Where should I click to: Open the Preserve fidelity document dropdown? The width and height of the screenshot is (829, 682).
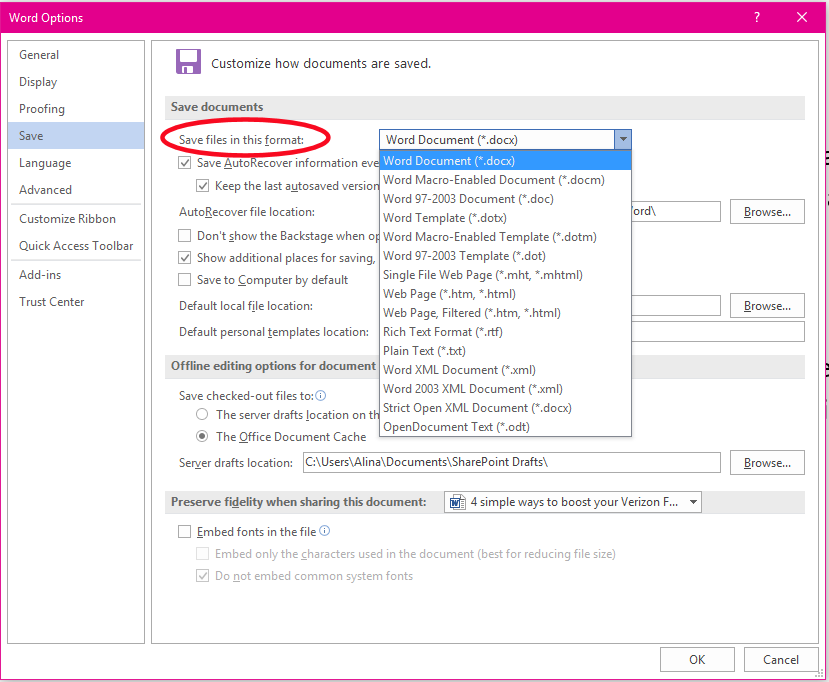[693, 502]
